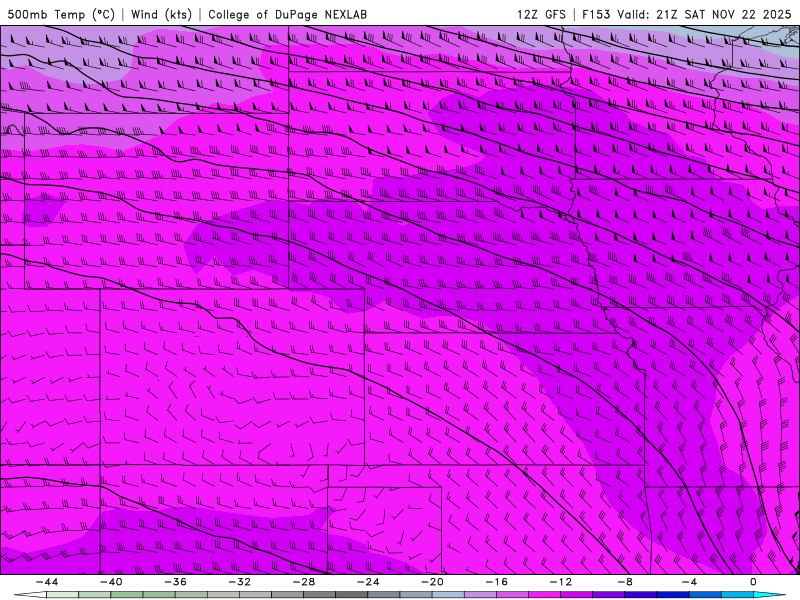Click the -12 colorbar label

pyautogui.click(x=561, y=582)
